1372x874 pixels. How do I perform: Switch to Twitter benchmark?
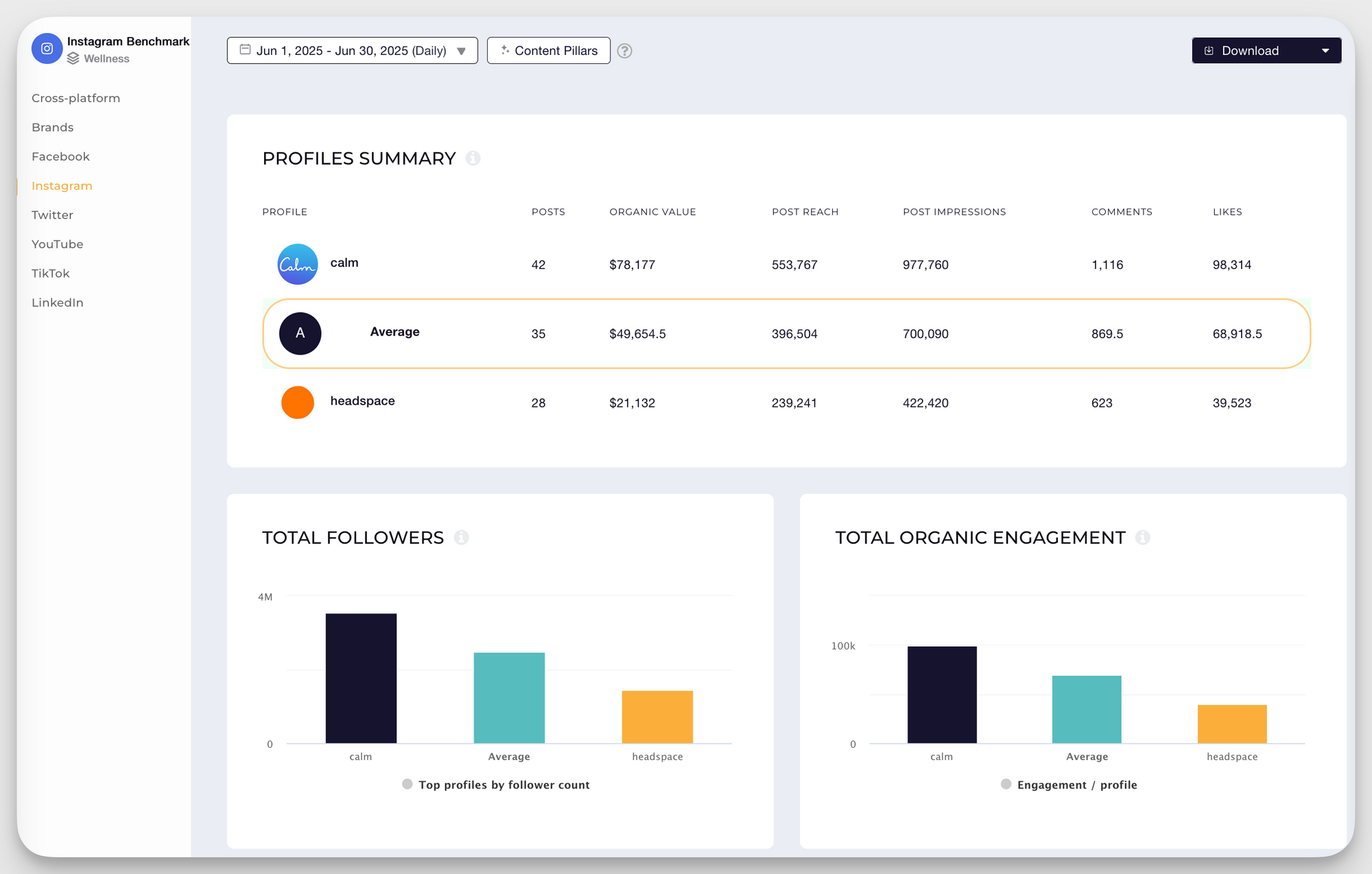point(52,215)
